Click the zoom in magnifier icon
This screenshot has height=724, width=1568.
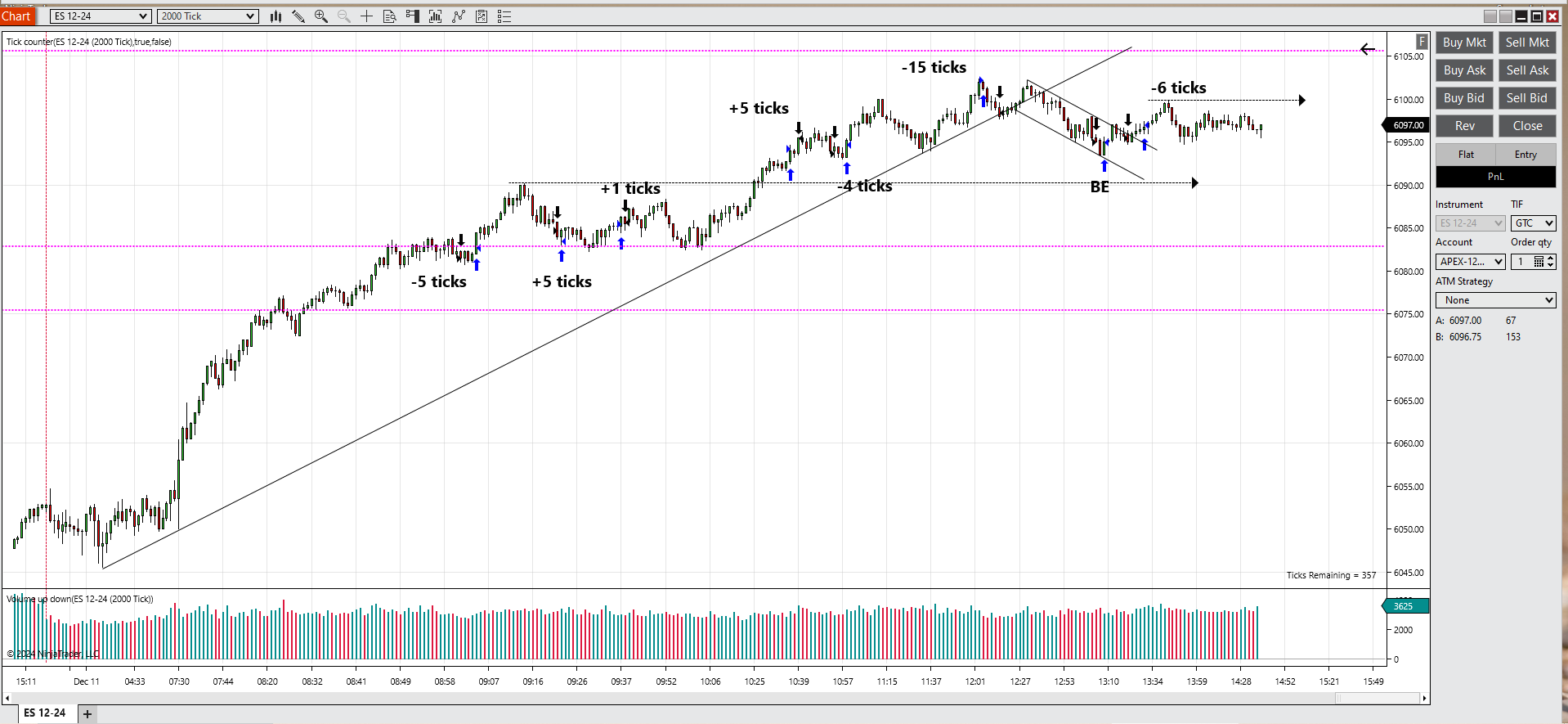click(321, 16)
